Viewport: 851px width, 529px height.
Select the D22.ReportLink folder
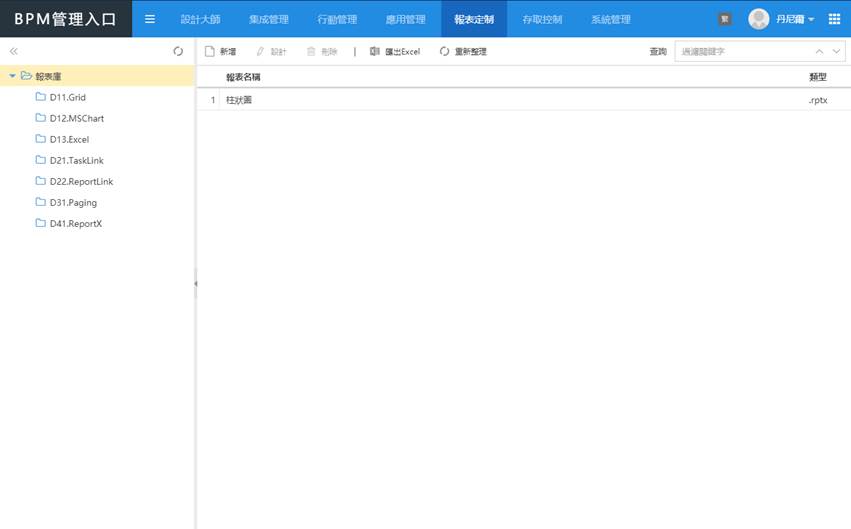coord(81,182)
